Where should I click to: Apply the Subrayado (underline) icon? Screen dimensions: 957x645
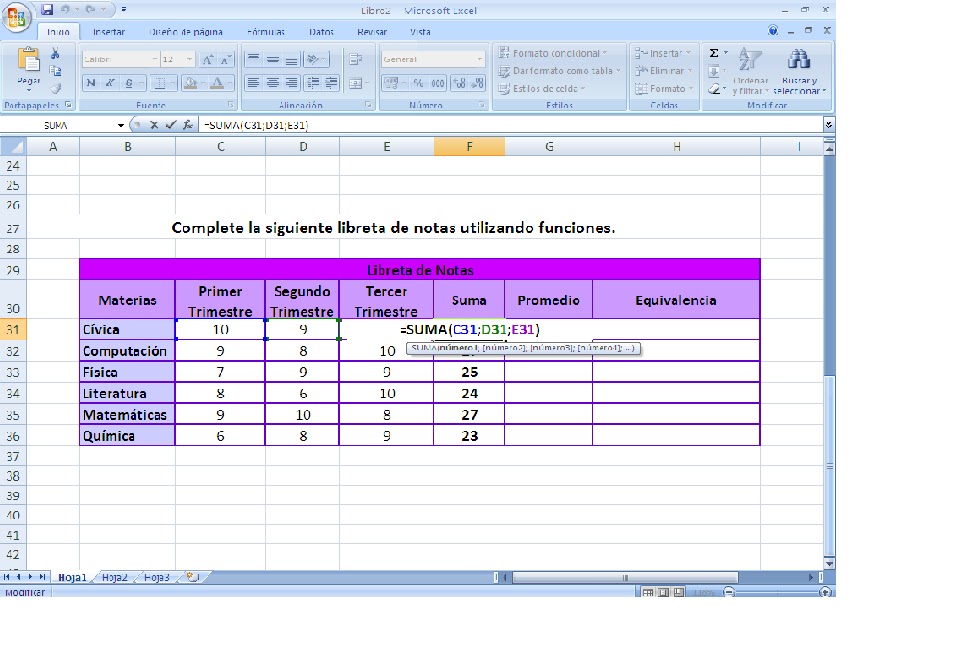click(129, 82)
